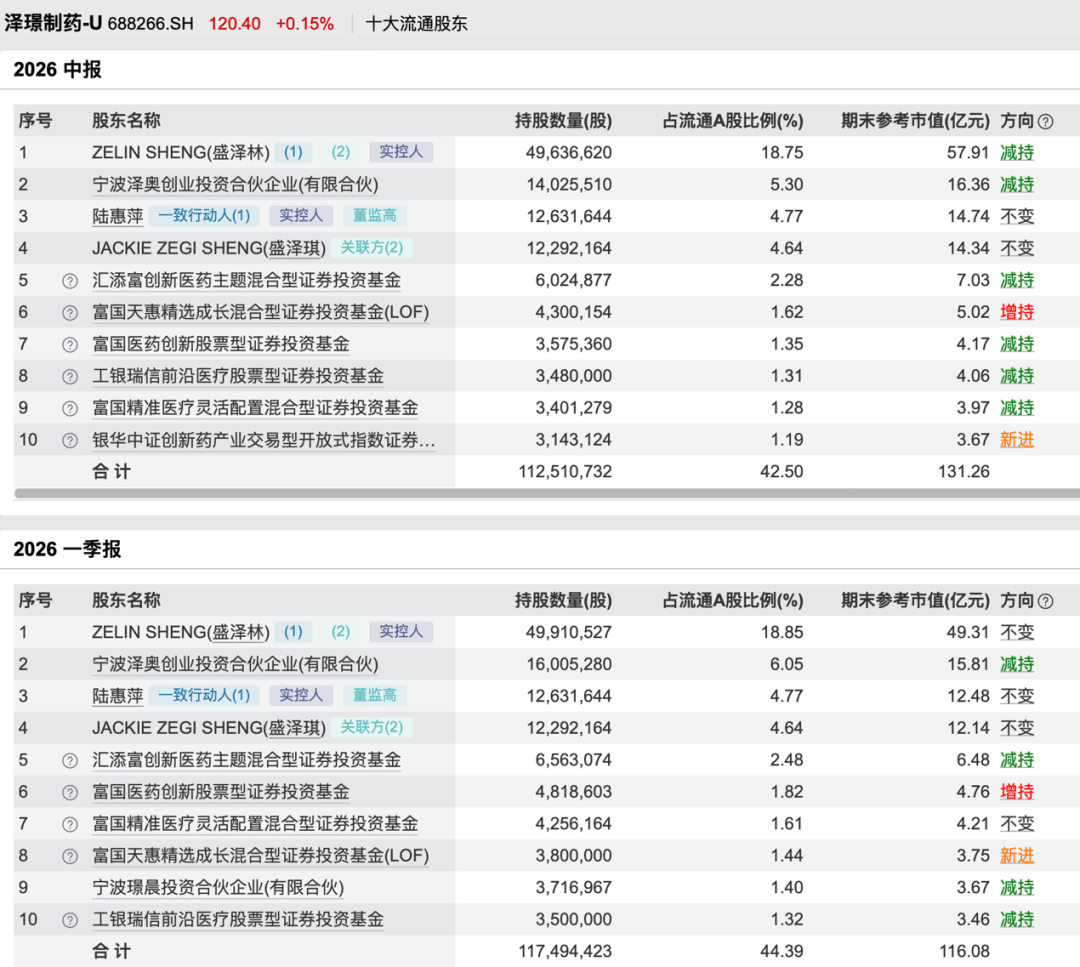Screen dimensions: 1080x967
Task: Open 富国医药创新股票型 fund link in 2026 一季报
Action: [221, 791]
